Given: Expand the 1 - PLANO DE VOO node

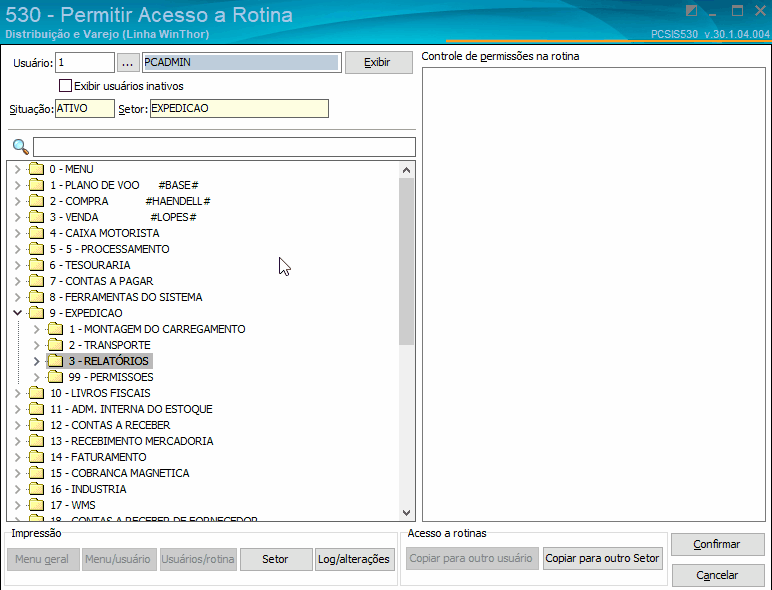Looking at the screenshot, I should (x=17, y=185).
